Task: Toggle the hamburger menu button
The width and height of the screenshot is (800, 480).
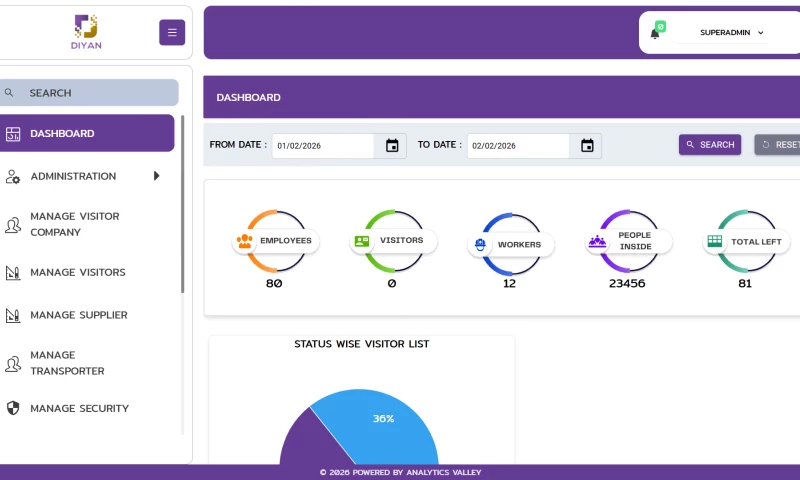Action: (x=172, y=32)
